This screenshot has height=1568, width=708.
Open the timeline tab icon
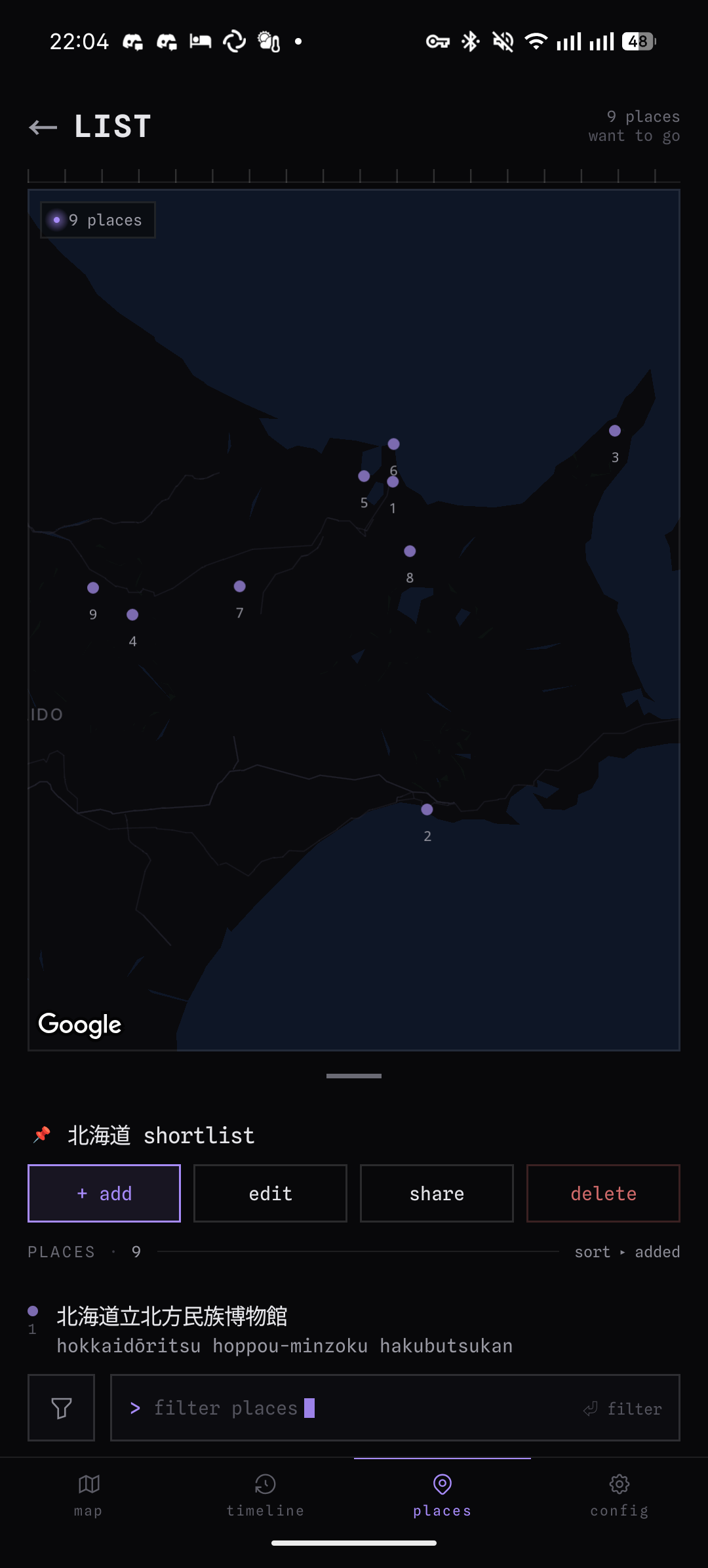265,1483
